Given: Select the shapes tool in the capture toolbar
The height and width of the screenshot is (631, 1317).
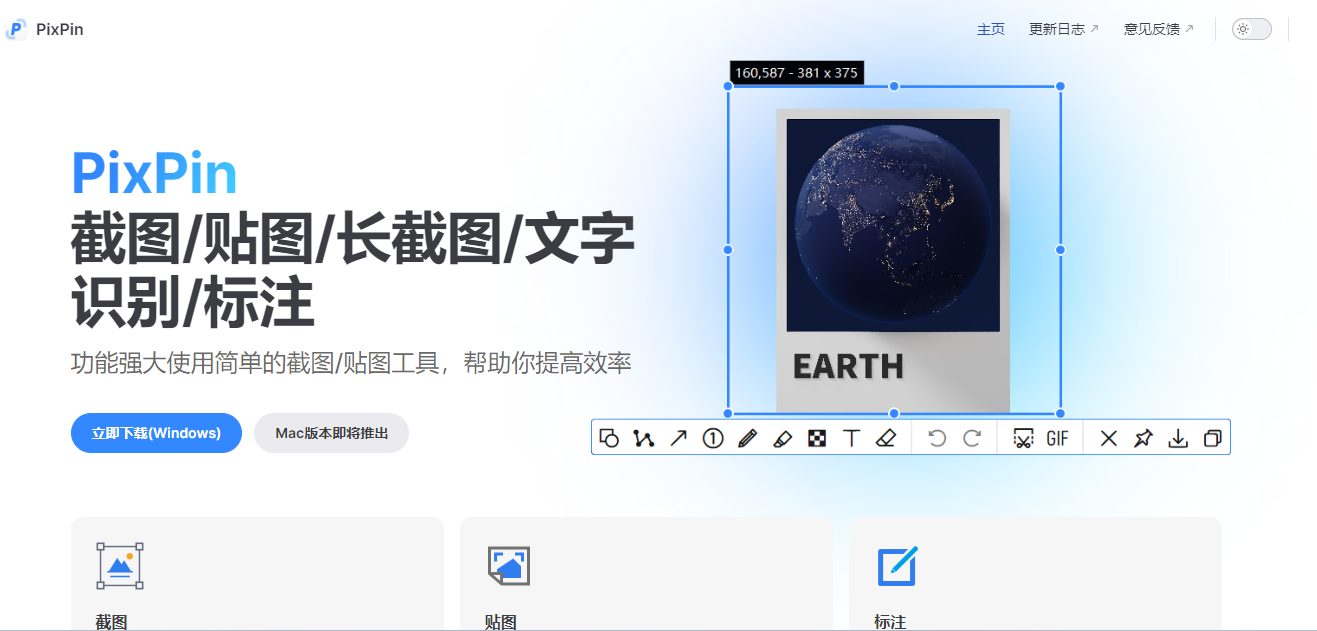Looking at the screenshot, I should [x=609, y=438].
